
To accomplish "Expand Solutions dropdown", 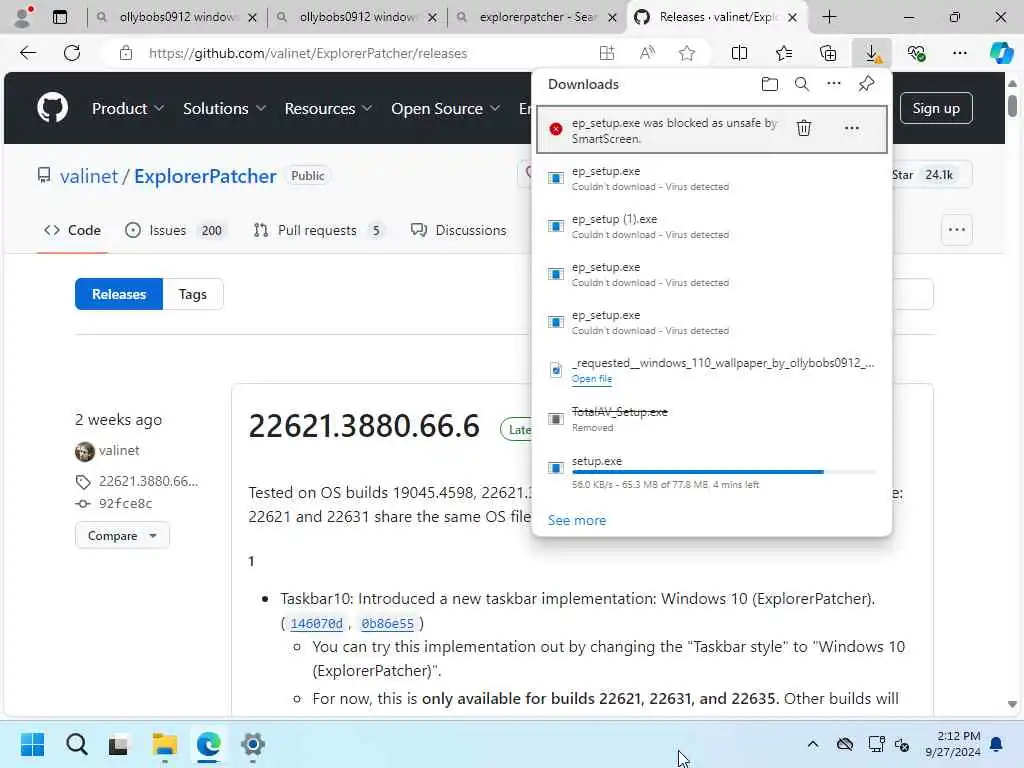I will (224, 108).
